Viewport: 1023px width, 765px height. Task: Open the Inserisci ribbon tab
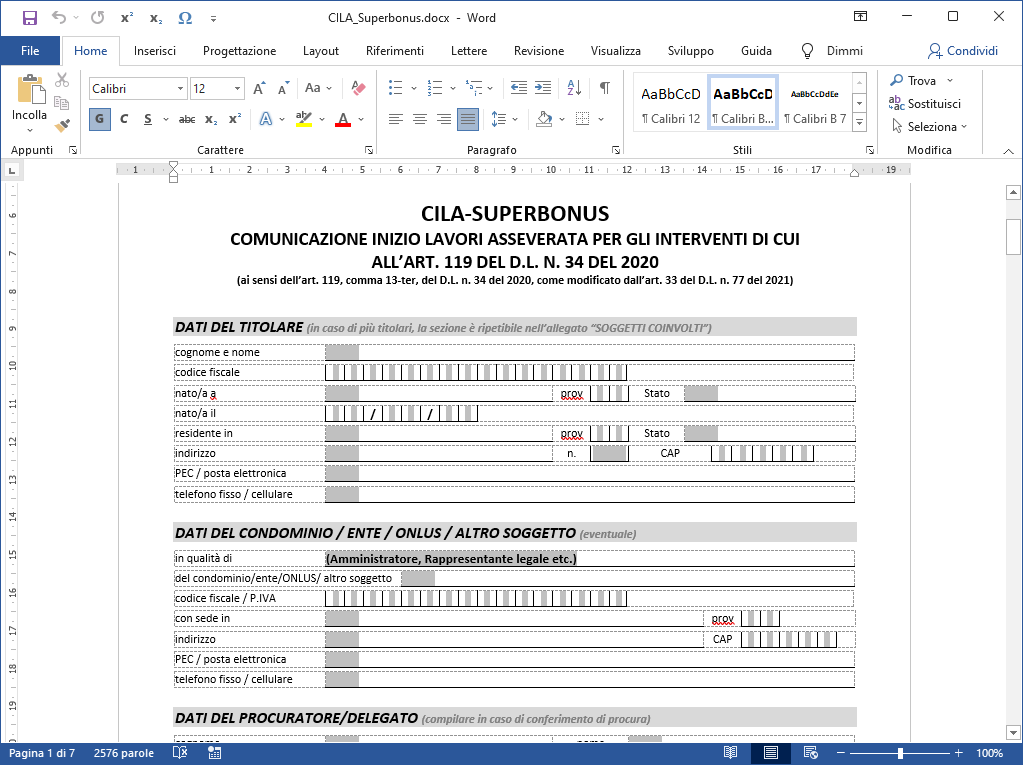[155, 51]
